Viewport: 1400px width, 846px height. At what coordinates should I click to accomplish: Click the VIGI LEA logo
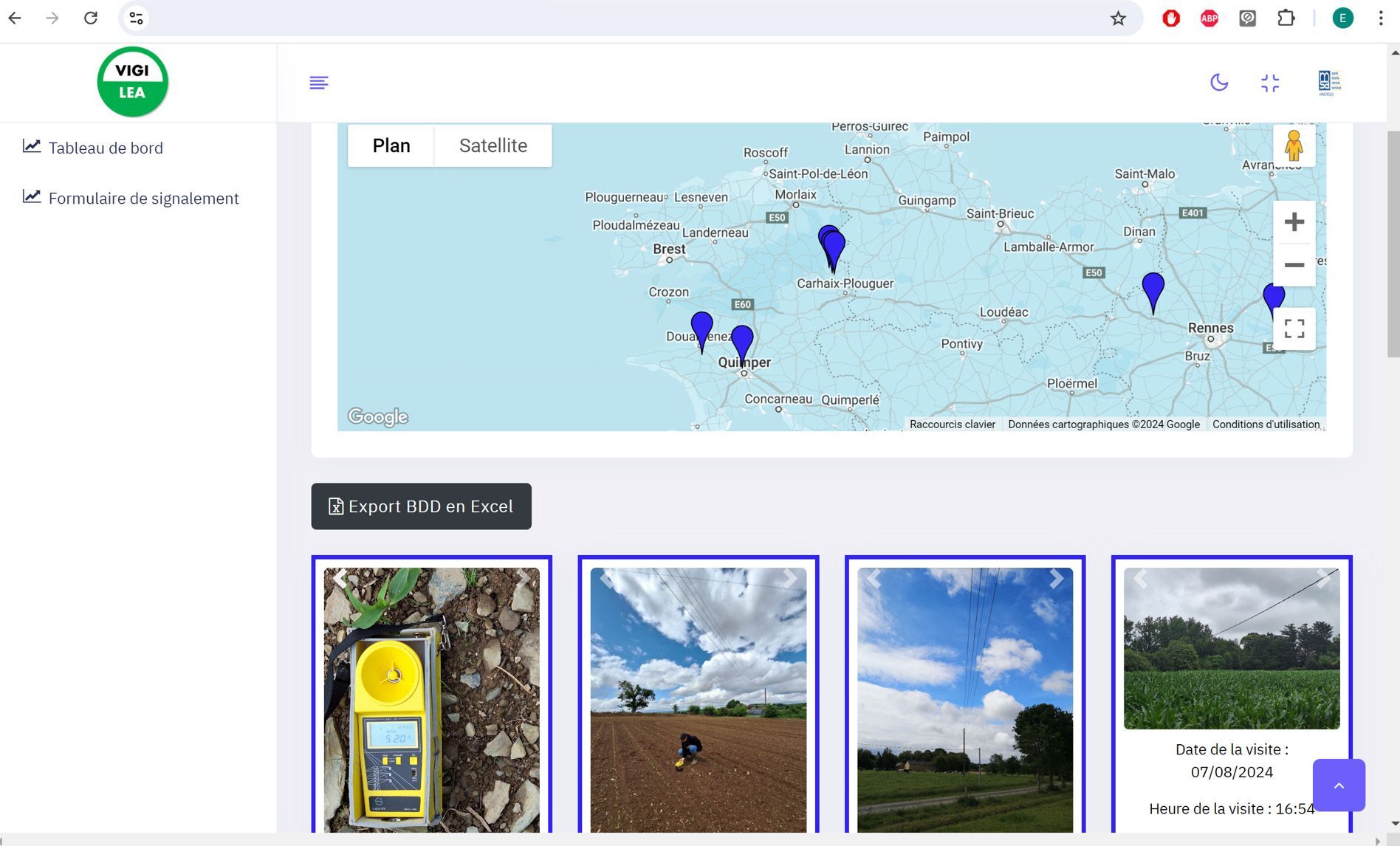(133, 82)
